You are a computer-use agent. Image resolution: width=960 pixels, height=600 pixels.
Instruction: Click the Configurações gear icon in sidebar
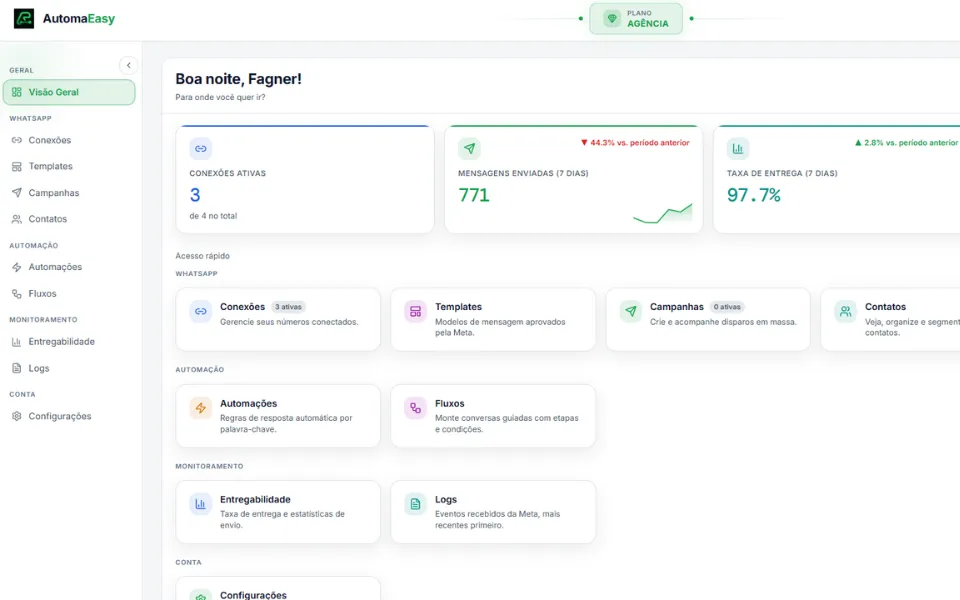tap(17, 416)
